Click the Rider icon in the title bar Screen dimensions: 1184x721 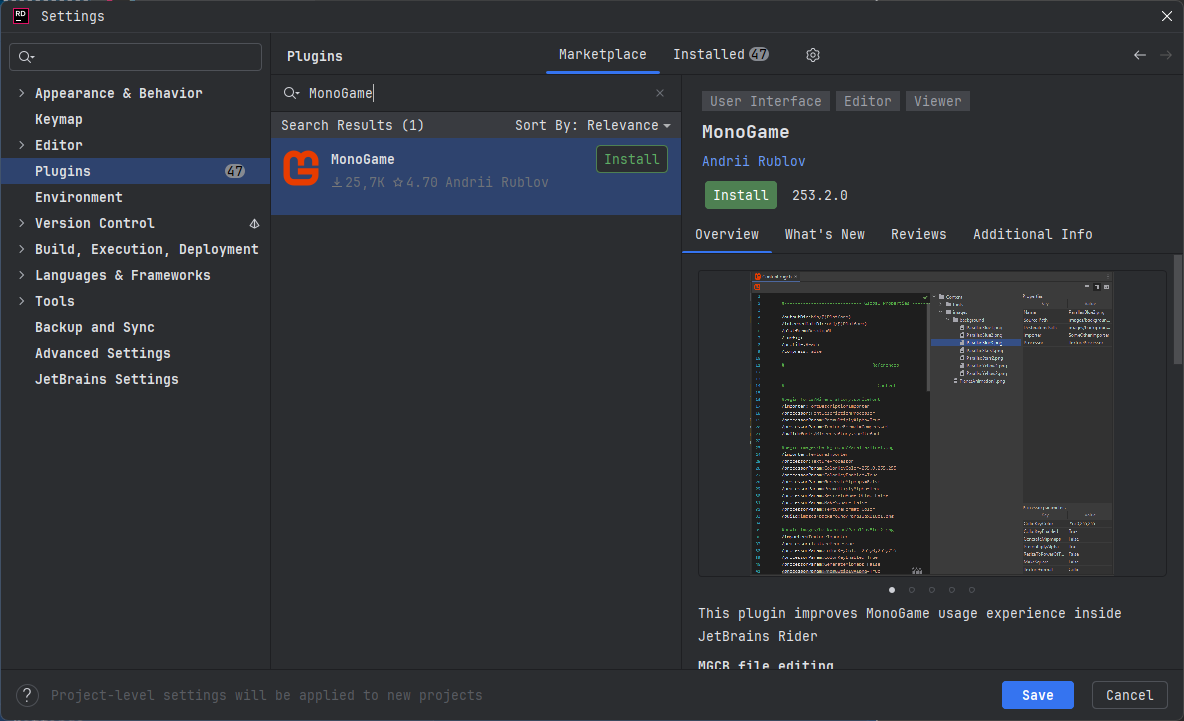(x=20, y=15)
